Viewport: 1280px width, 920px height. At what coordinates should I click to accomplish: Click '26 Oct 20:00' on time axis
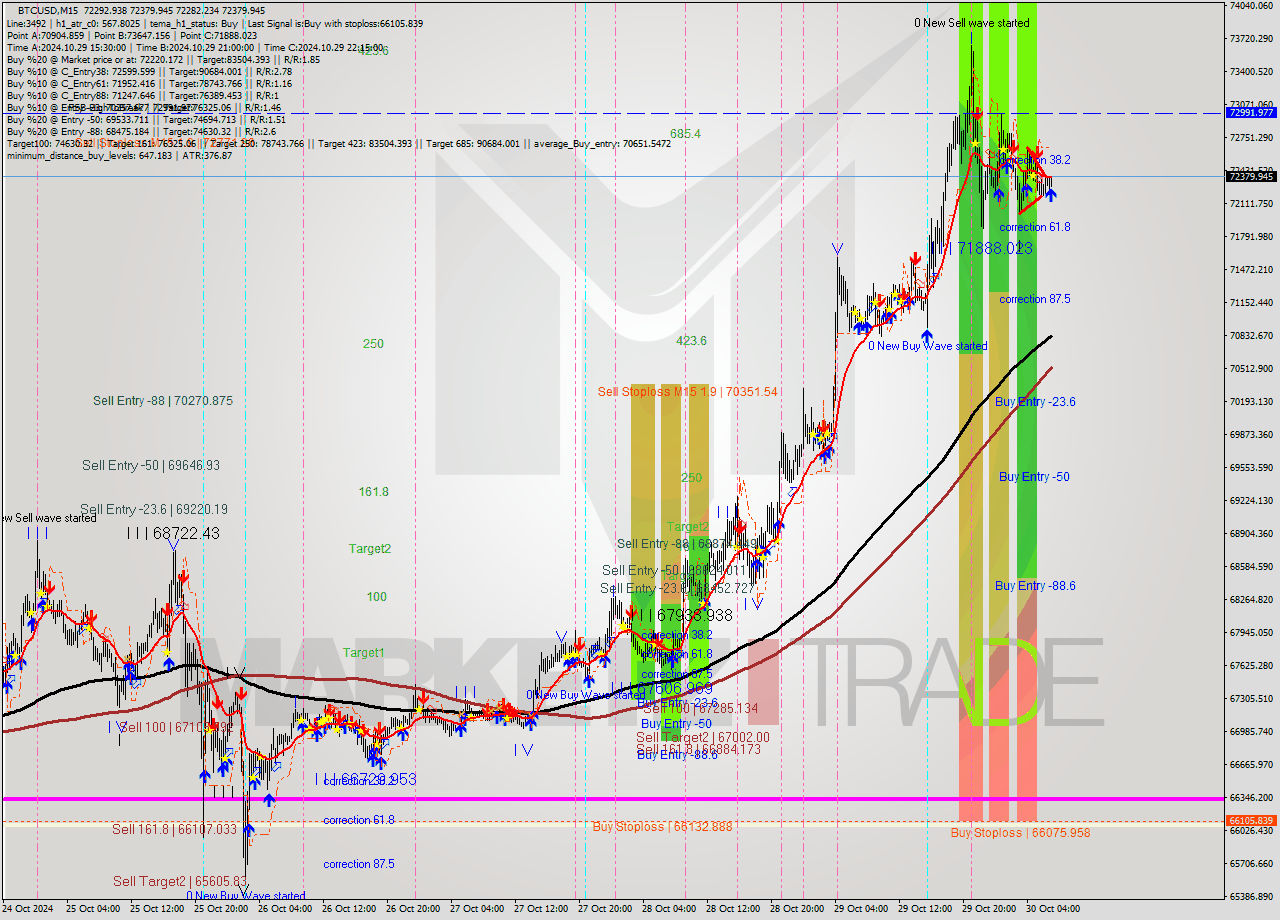[415, 909]
